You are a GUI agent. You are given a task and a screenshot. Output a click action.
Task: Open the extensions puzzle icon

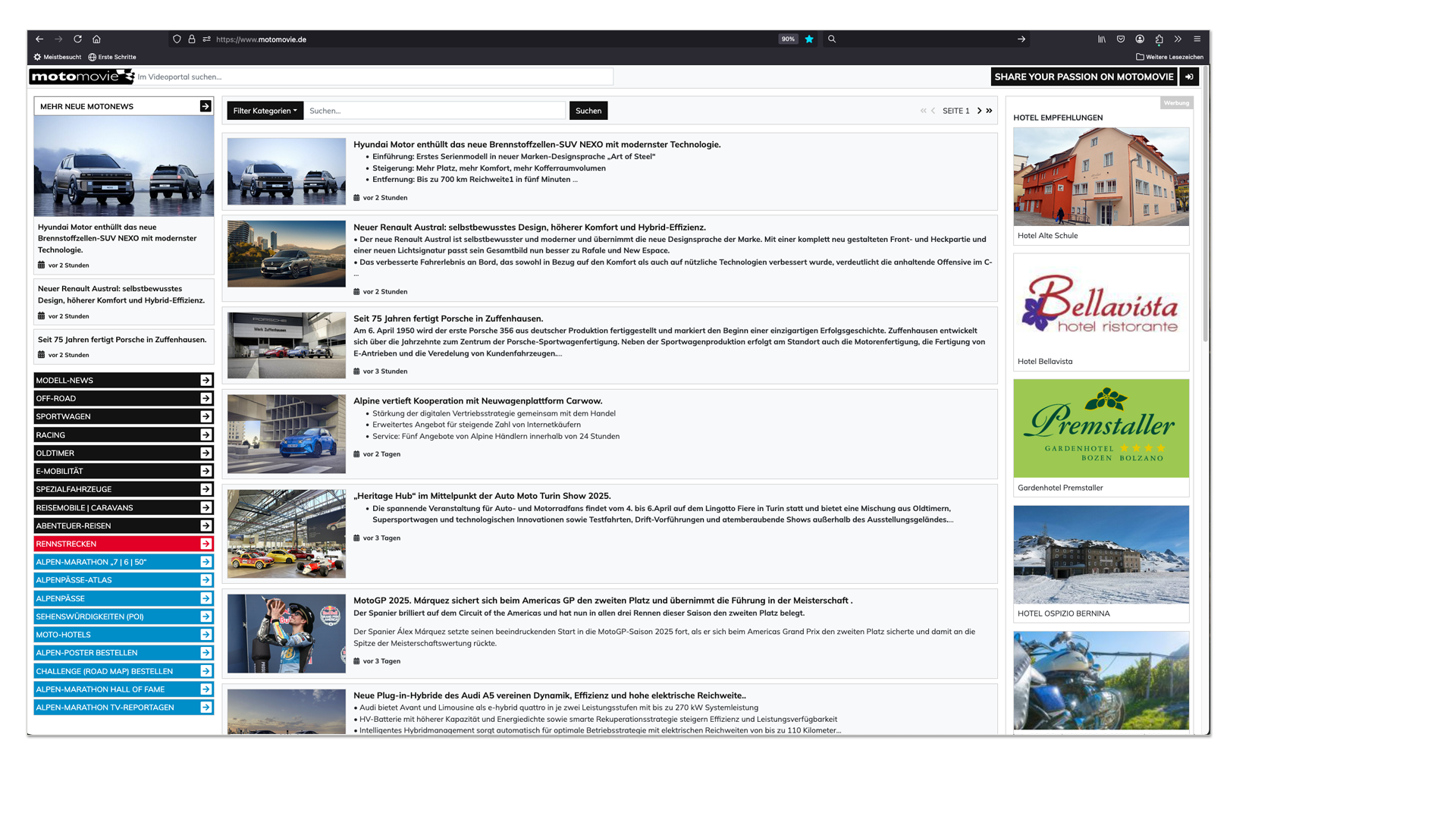pyautogui.click(x=1159, y=39)
